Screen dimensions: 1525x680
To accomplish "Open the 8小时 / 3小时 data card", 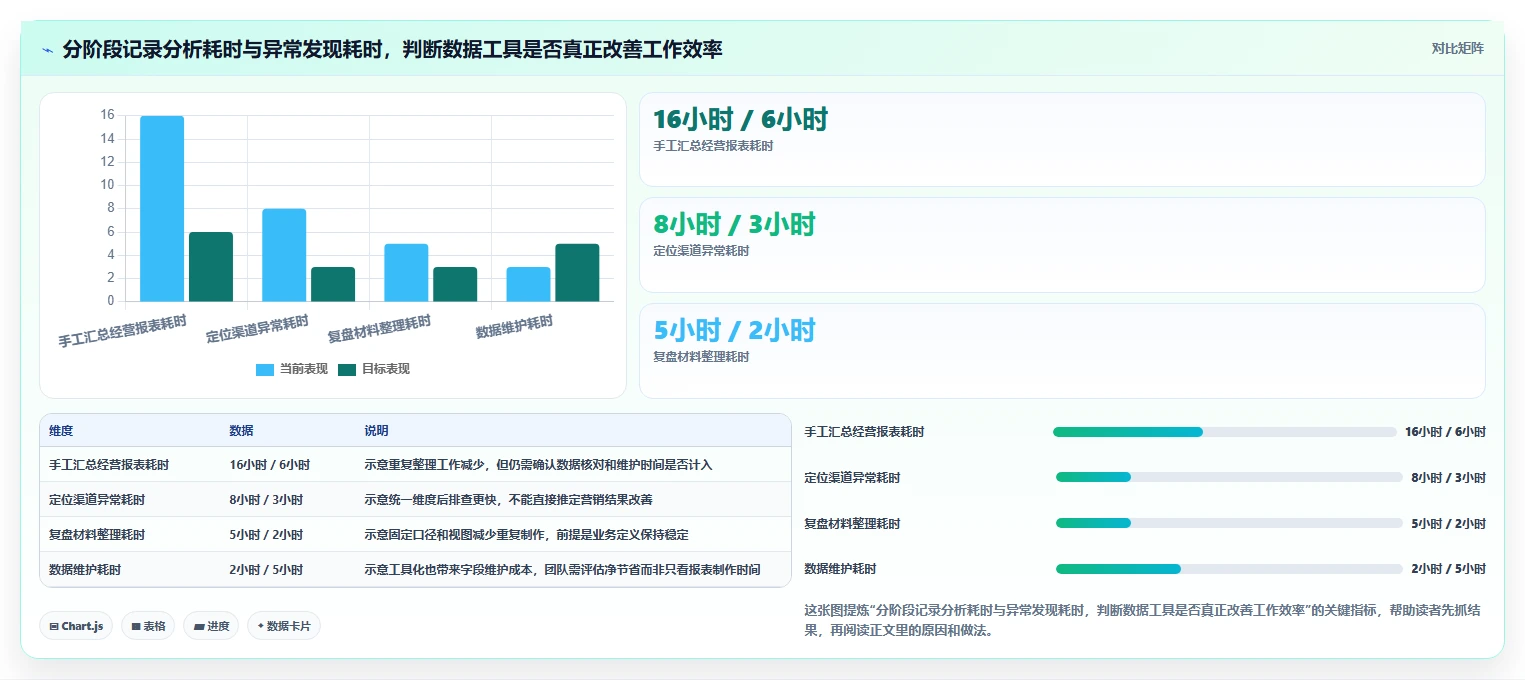I will (1062, 245).
